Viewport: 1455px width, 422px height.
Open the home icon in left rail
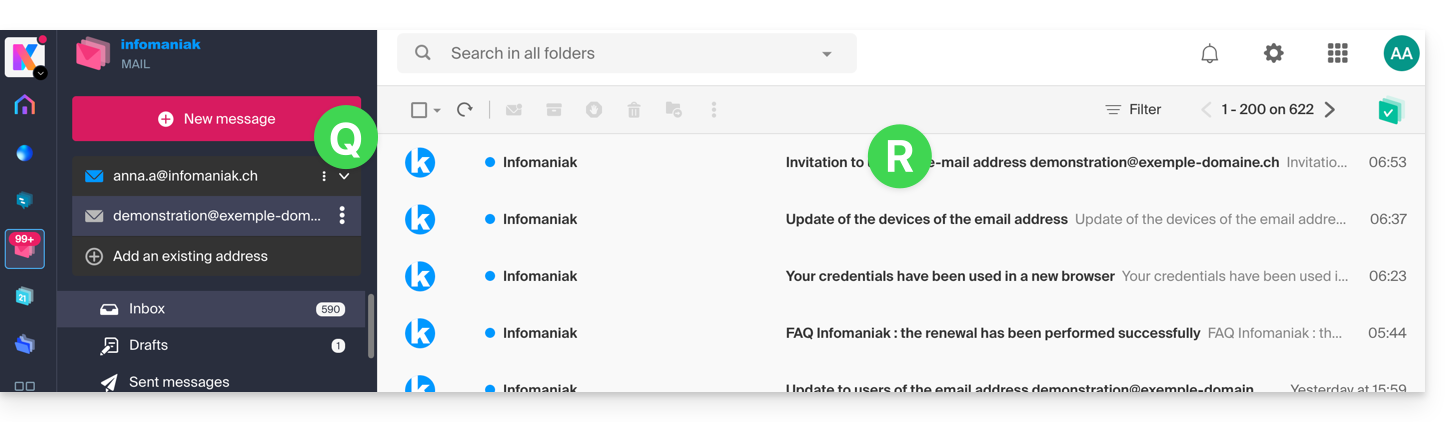click(25, 105)
